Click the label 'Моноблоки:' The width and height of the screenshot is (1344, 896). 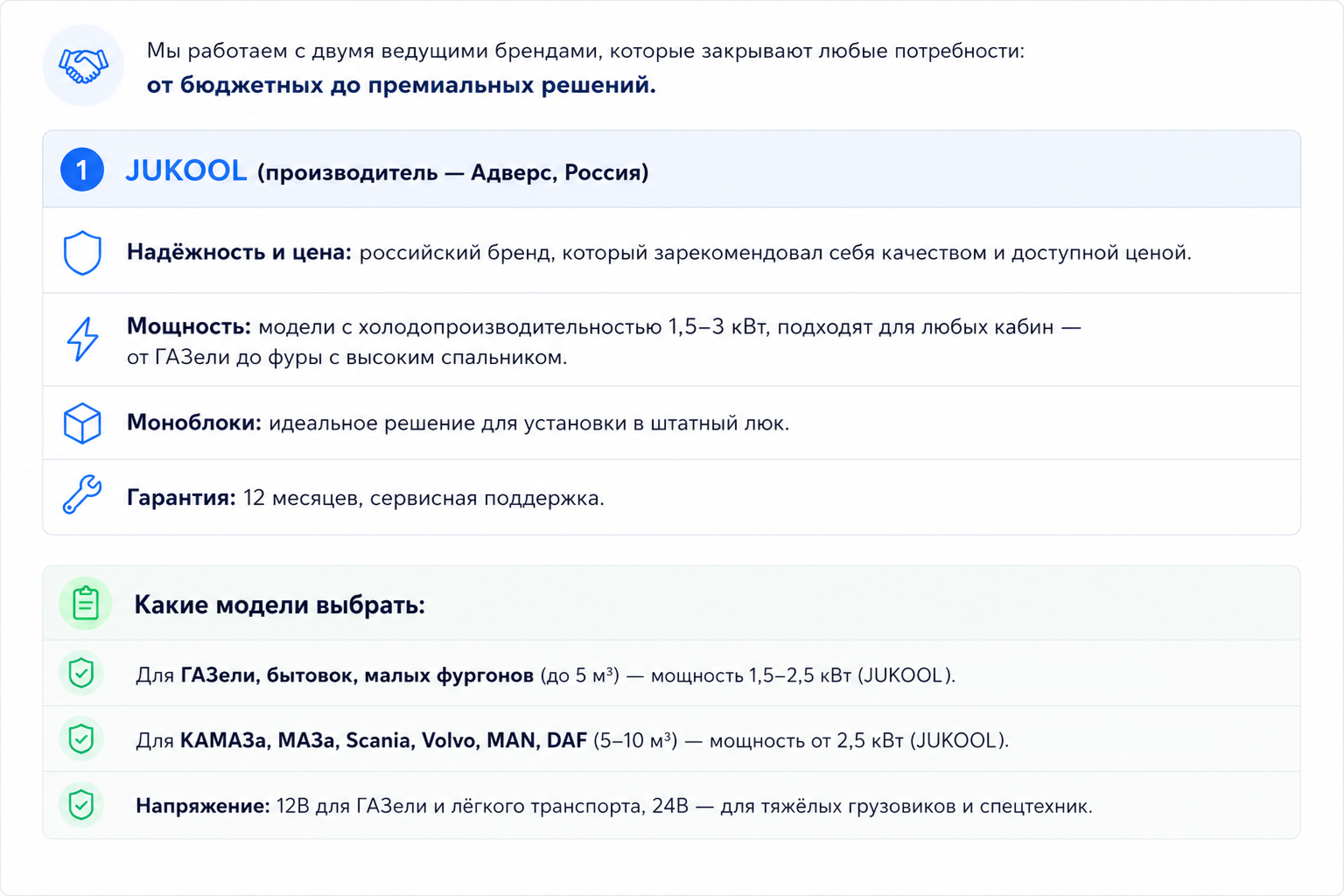click(x=194, y=423)
